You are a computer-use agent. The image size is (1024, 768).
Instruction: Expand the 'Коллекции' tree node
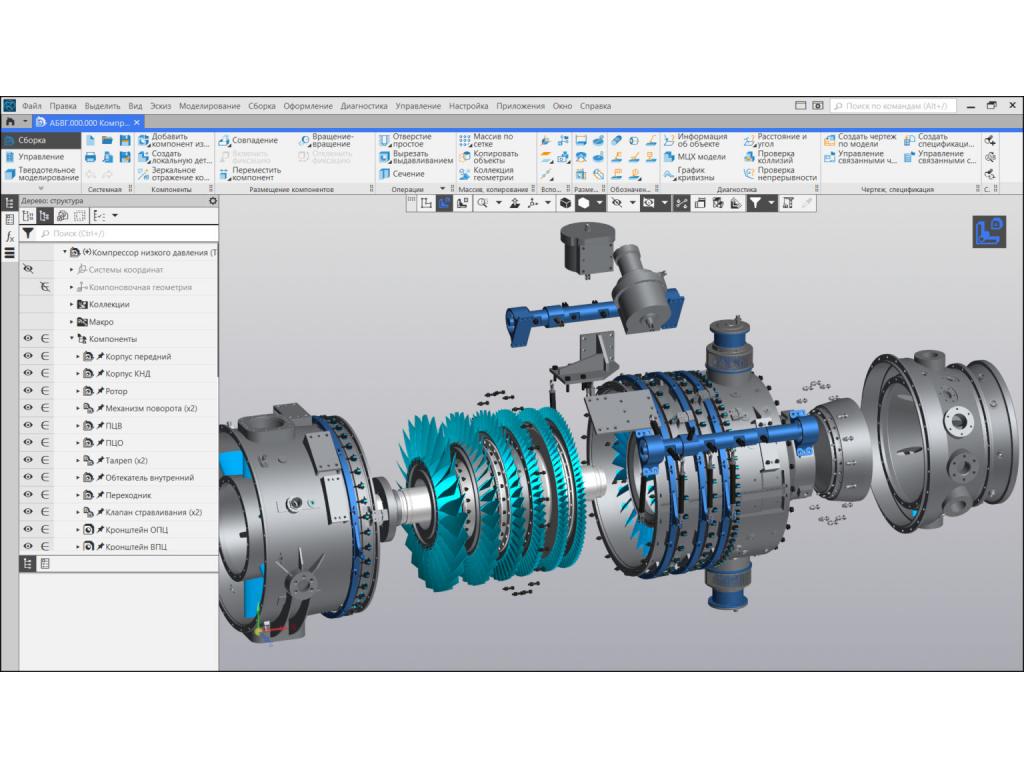pos(72,304)
